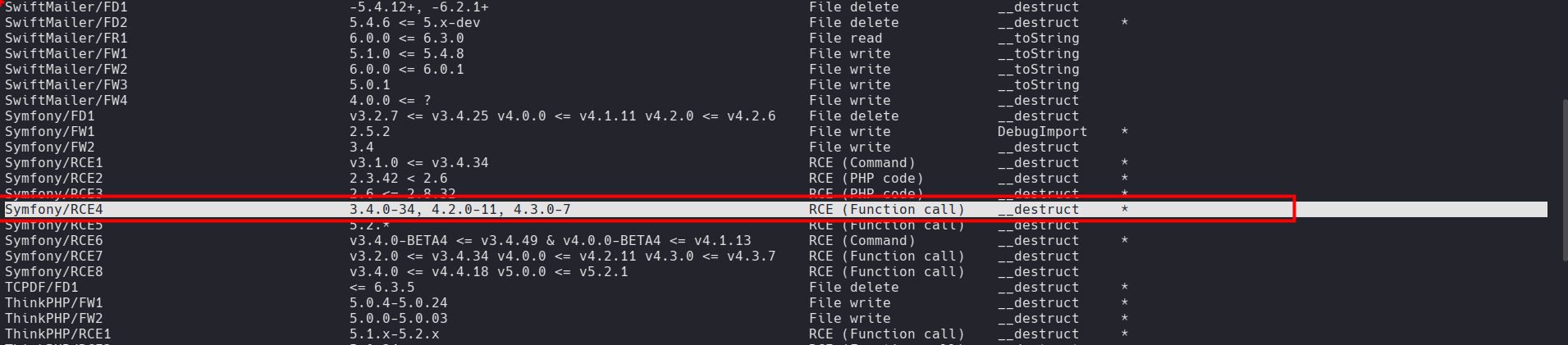Click the TCPDF/FD1 entry name
Viewport: 1568px width, 345px height.
click(x=42, y=288)
